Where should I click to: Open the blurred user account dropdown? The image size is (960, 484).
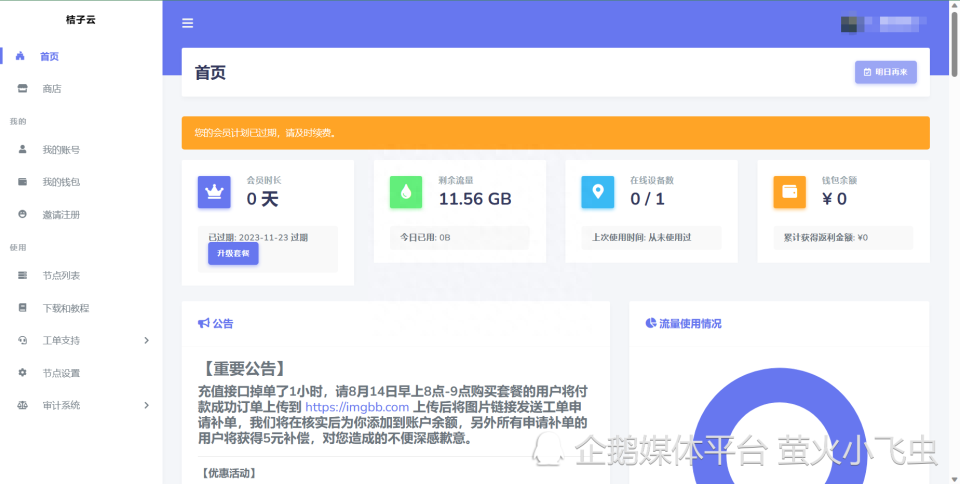coord(884,24)
